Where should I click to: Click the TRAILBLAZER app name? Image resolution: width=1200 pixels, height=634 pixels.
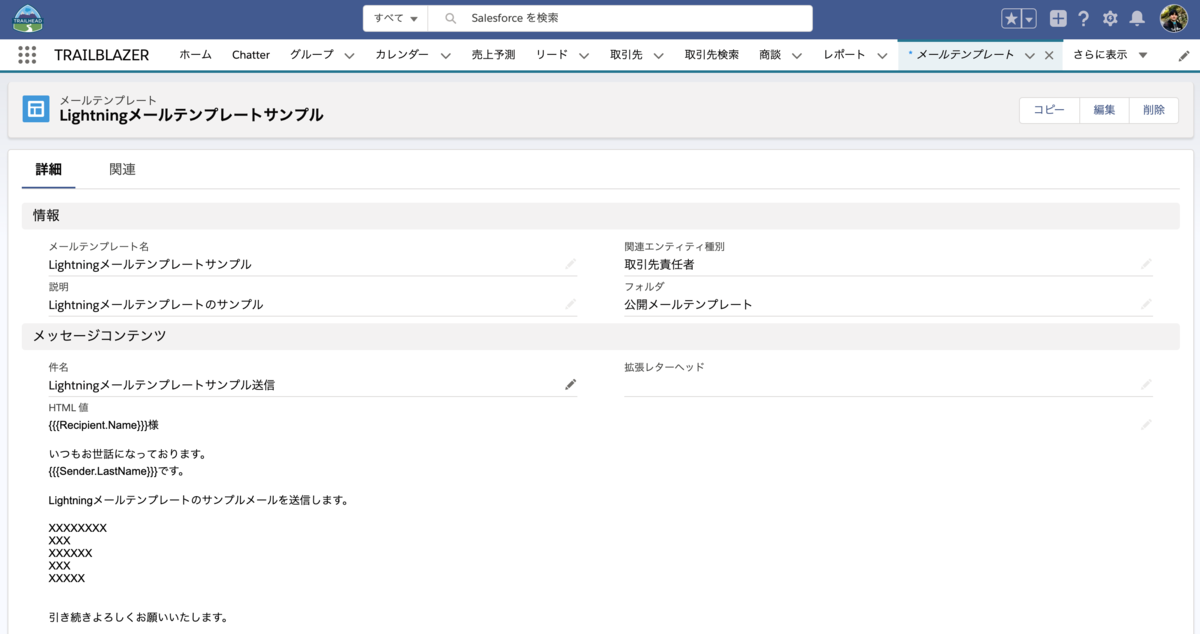pos(101,55)
